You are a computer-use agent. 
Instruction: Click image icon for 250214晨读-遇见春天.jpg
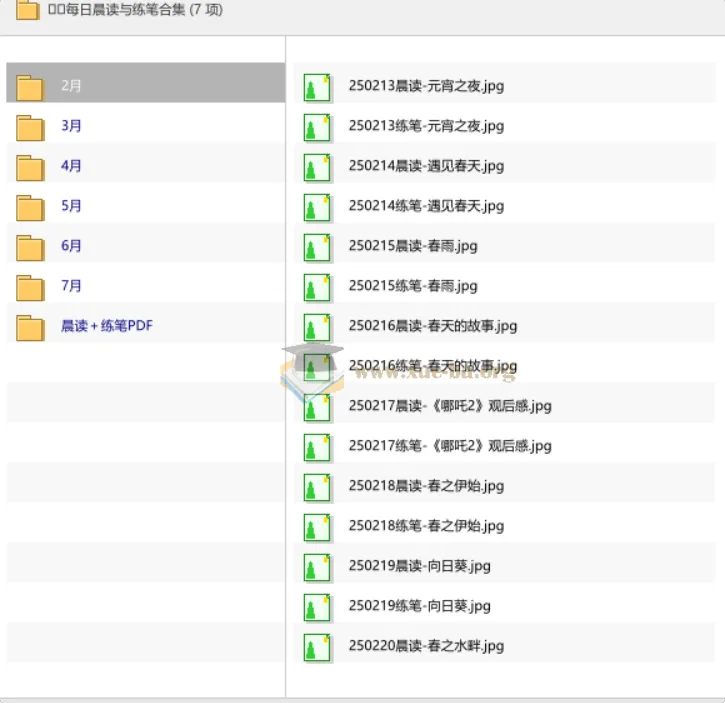(317, 167)
